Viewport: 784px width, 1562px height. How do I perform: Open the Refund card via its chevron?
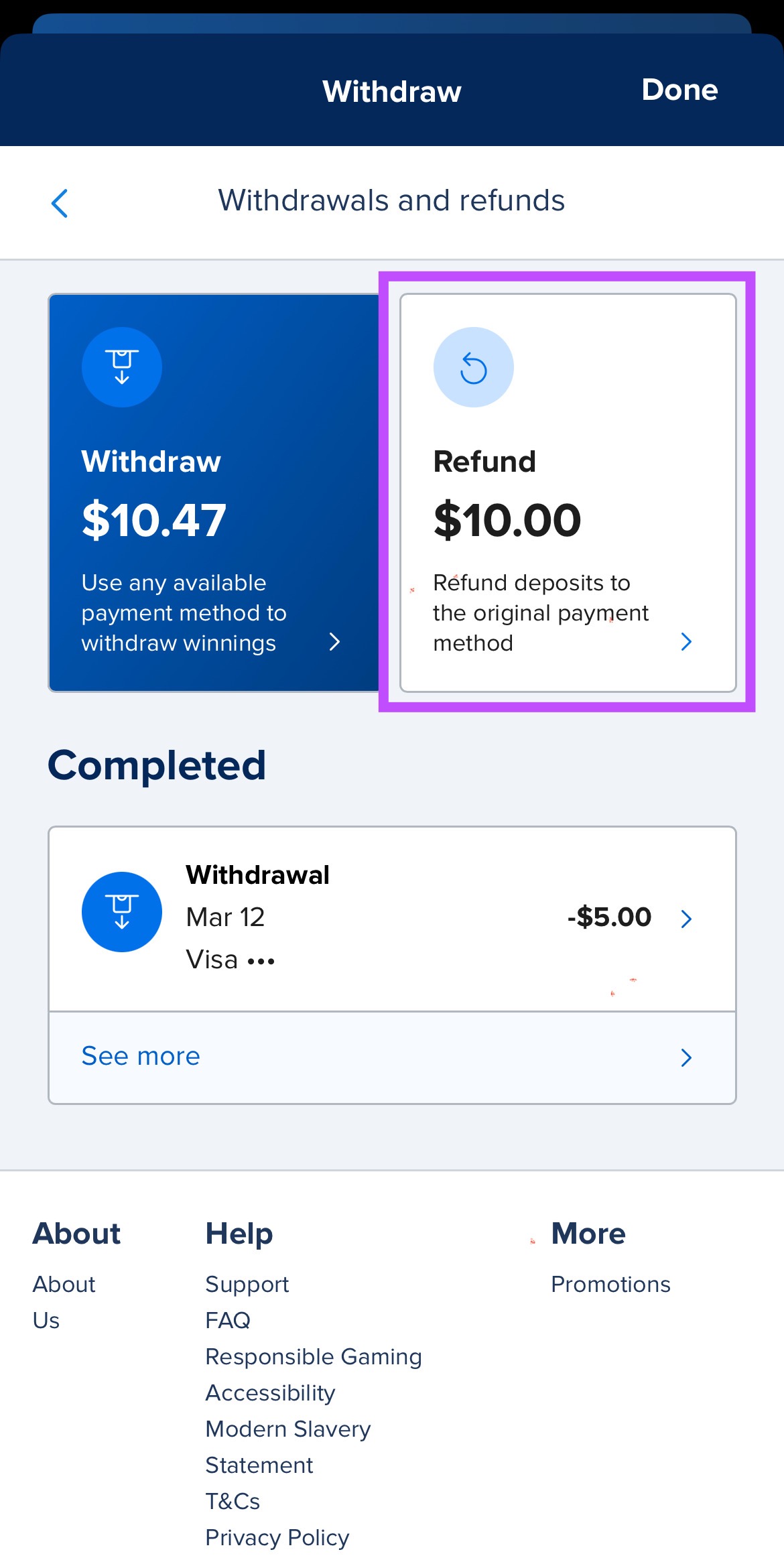[x=686, y=642]
